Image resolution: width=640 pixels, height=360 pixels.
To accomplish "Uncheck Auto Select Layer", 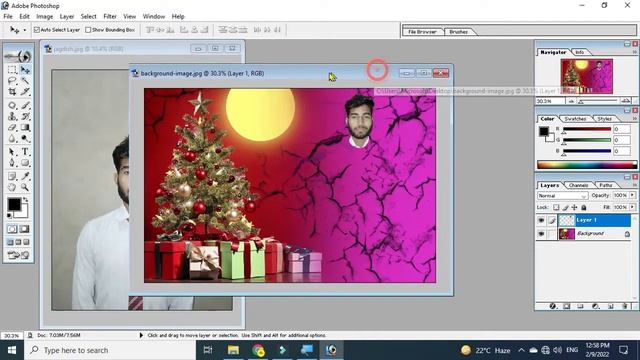I will pyautogui.click(x=37, y=30).
